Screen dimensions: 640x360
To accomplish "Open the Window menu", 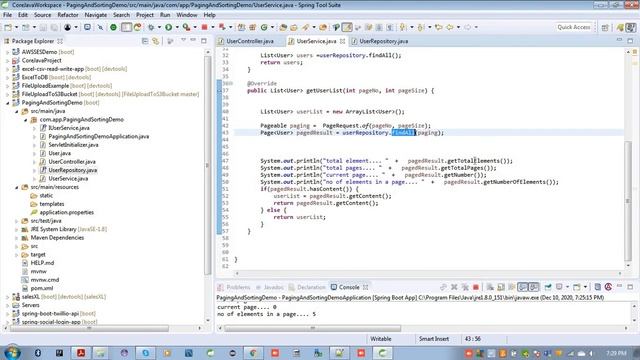I will (x=187, y=15).
